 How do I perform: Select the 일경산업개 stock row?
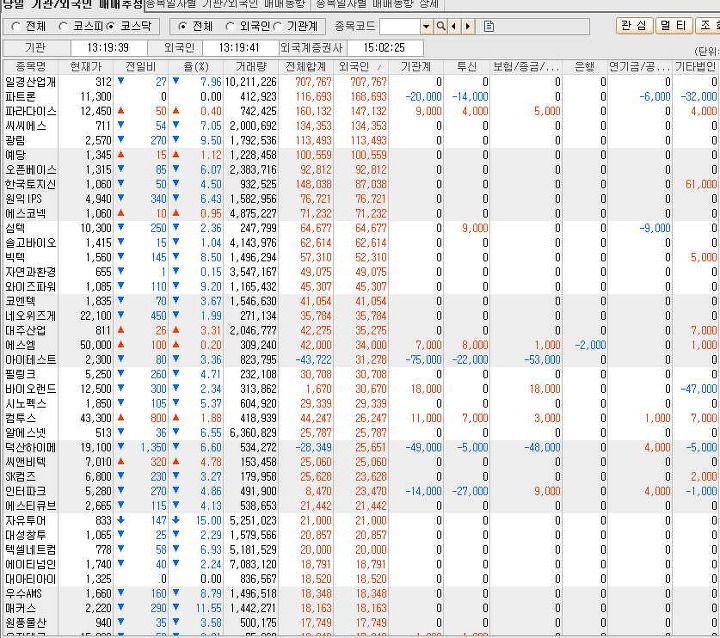click(x=360, y=82)
